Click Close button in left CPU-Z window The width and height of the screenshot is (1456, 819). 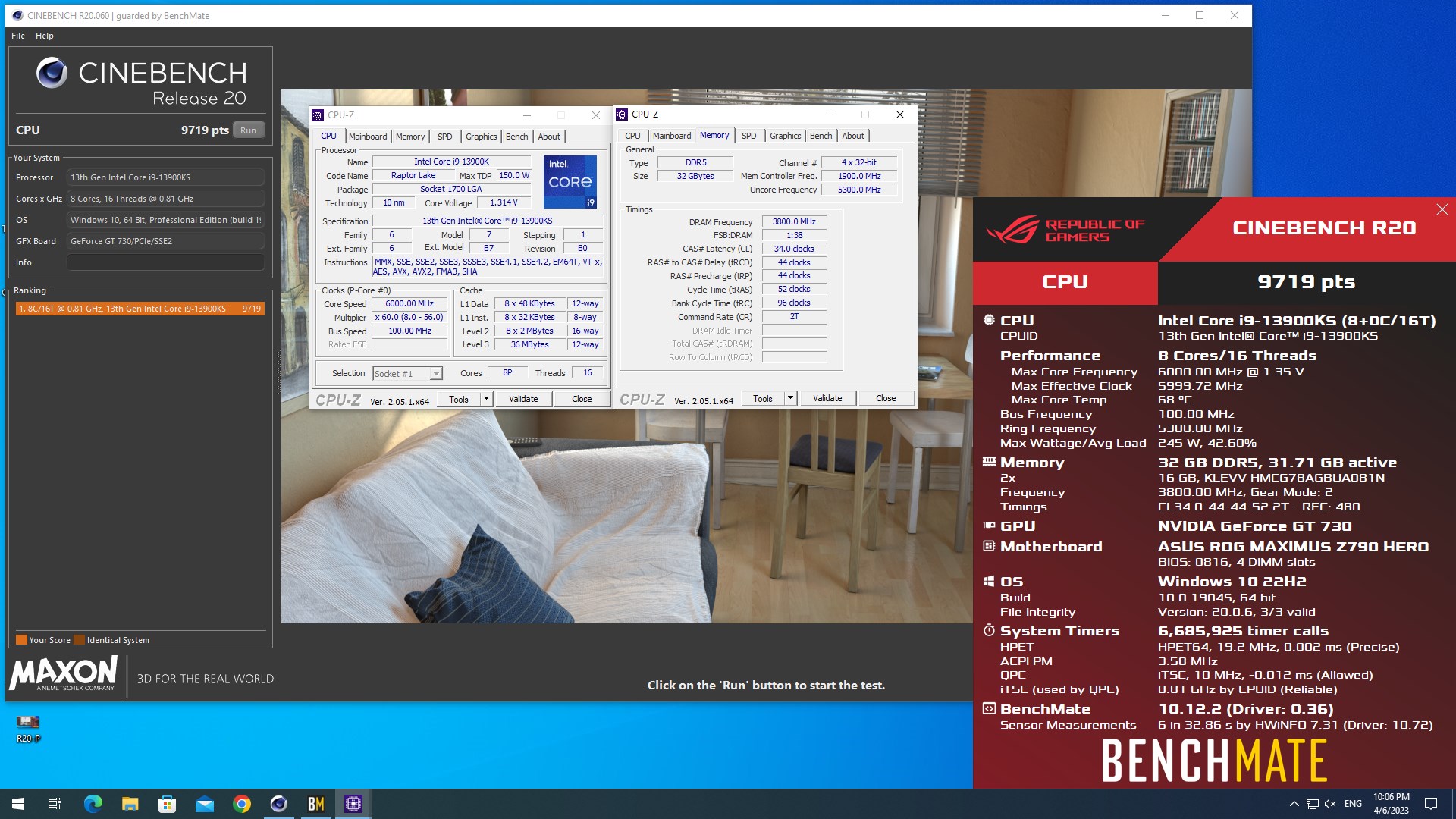tap(582, 400)
